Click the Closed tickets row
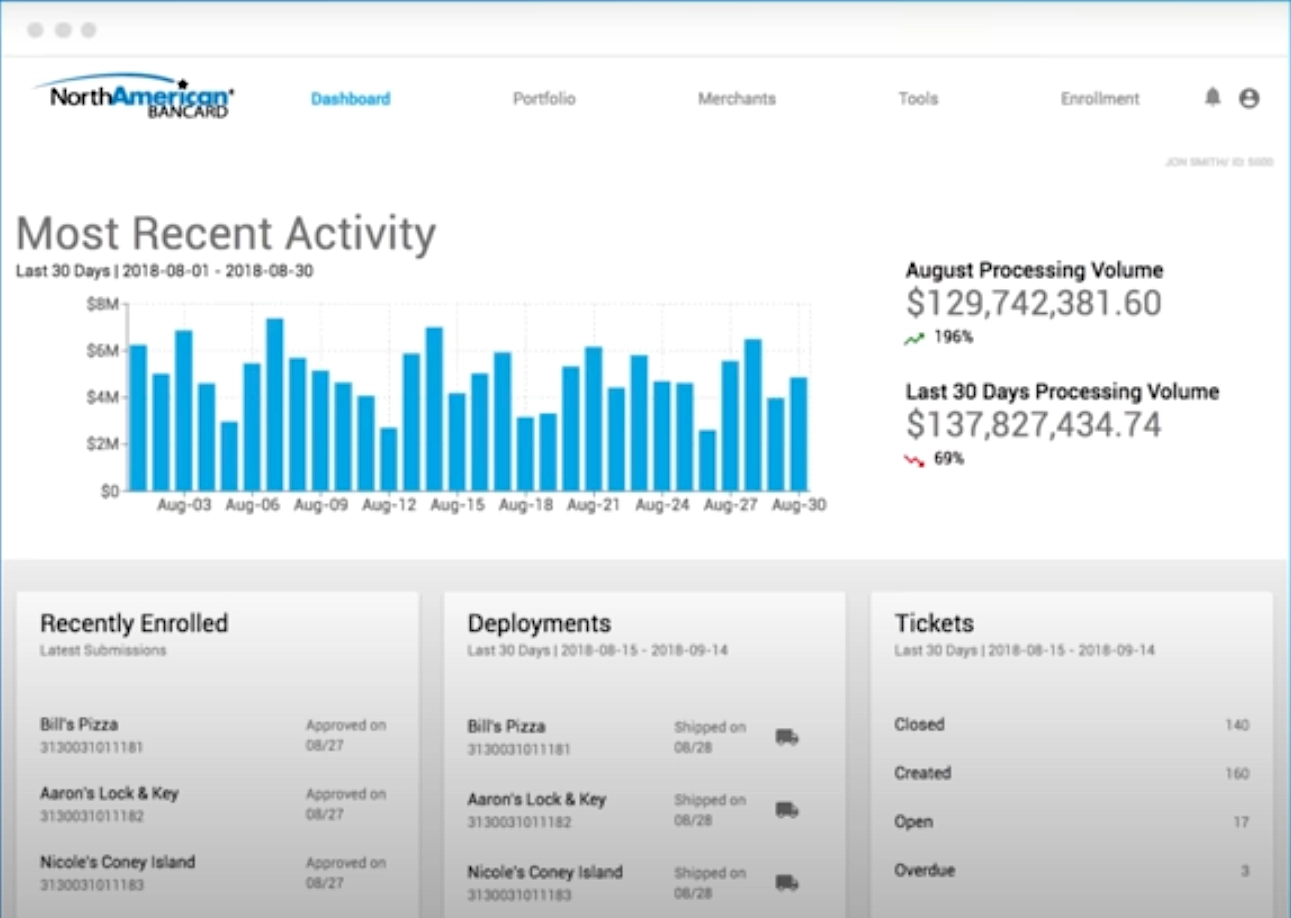The image size is (1291, 918). click(1072, 725)
